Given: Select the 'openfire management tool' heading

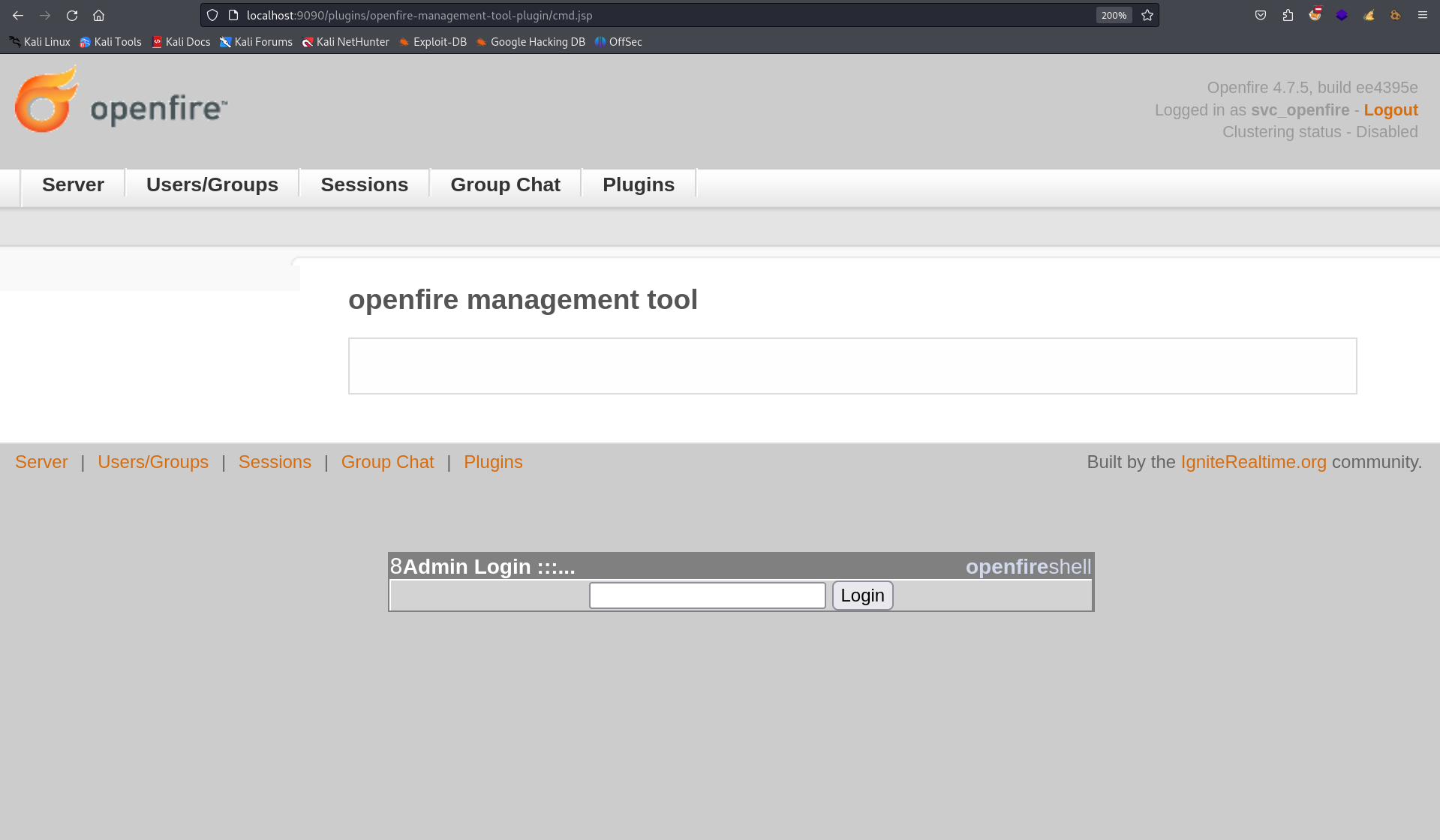Looking at the screenshot, I should pos(523,300).
